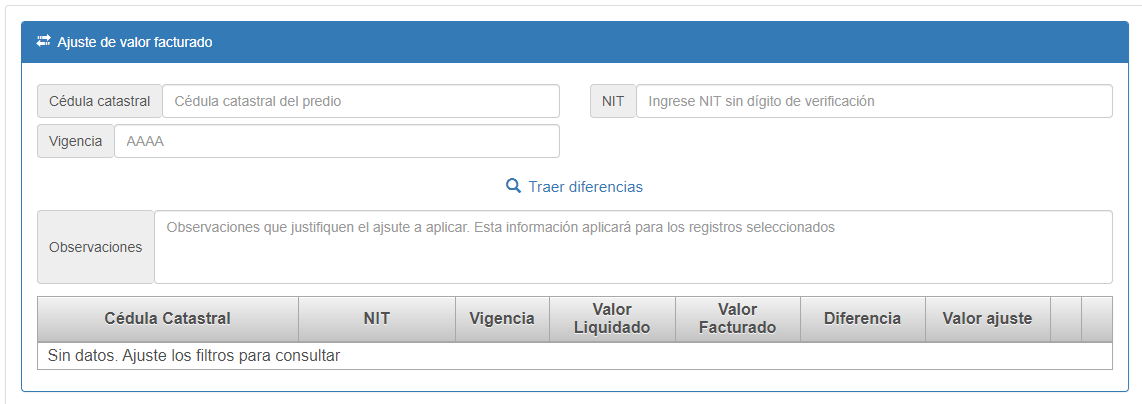Click the Vigencia label beside the input
Image resolution: width=1142 pixels, height=404 pixels.
point(76,141)
